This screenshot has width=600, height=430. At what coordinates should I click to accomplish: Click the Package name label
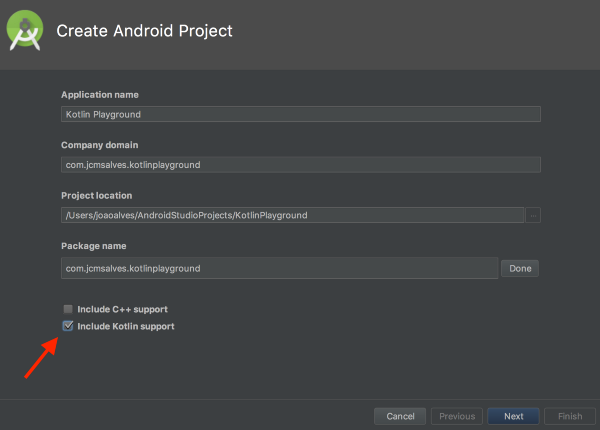(x=94, y=246)
